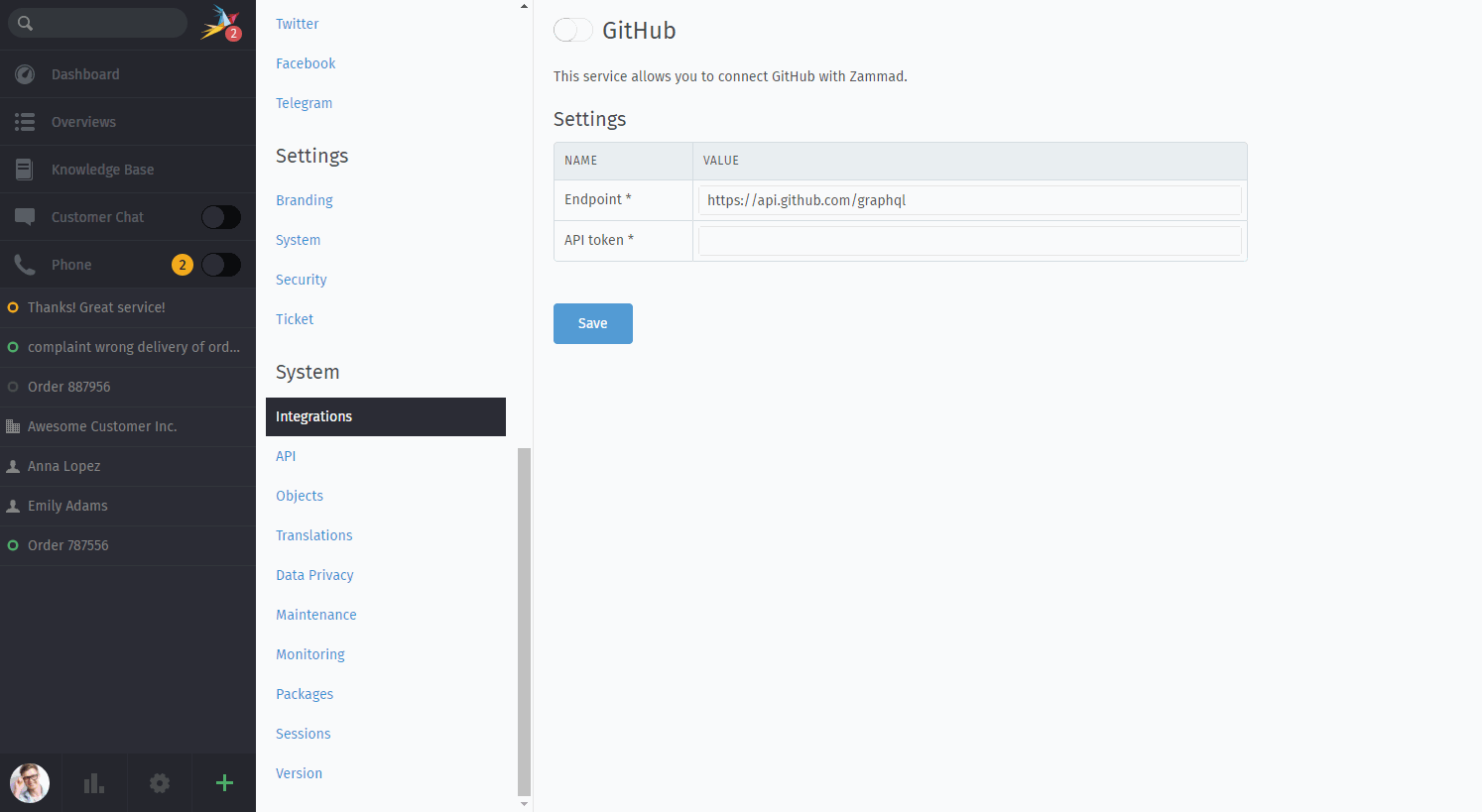Open the Facebook channel settings
The width and height of the screenshot is (1482, 812).
click(306, 63)
